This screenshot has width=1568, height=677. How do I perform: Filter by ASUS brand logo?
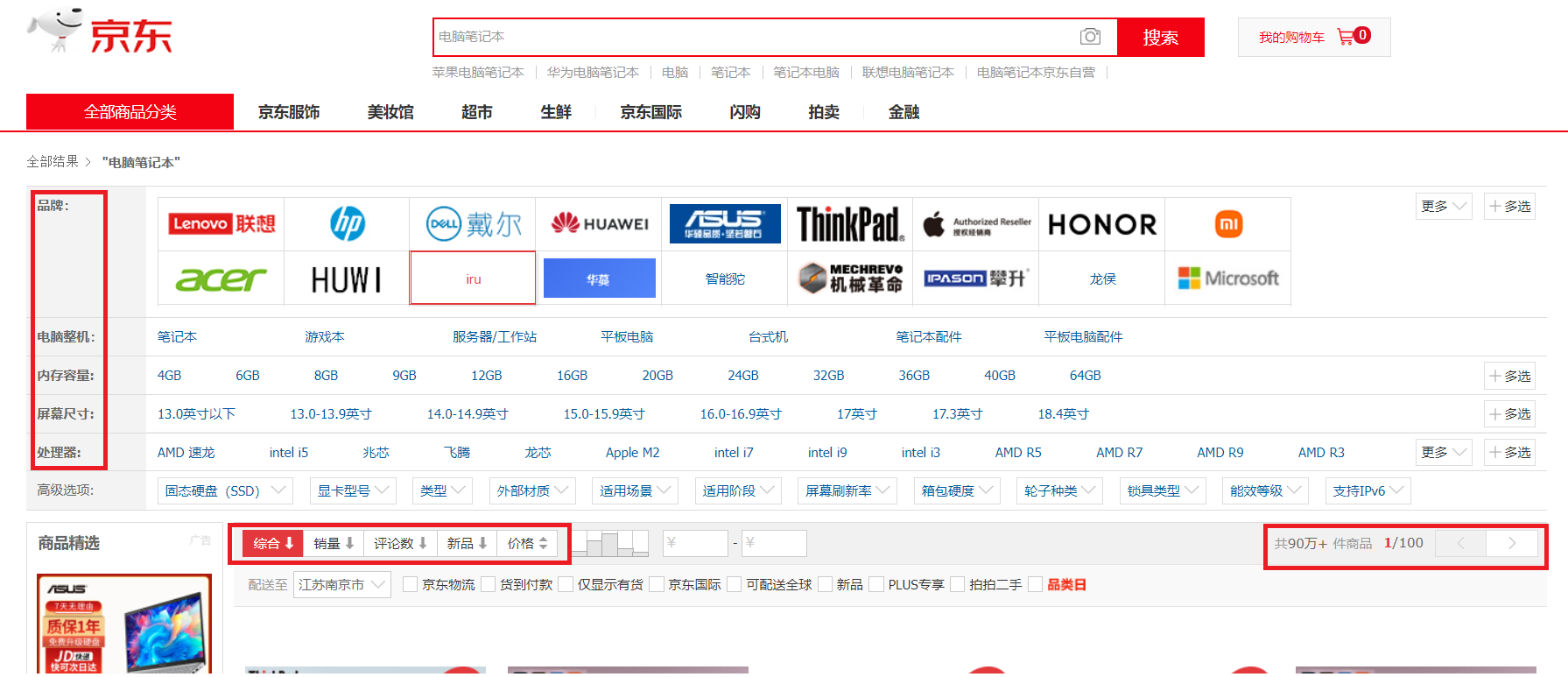[x=725, y=224]
